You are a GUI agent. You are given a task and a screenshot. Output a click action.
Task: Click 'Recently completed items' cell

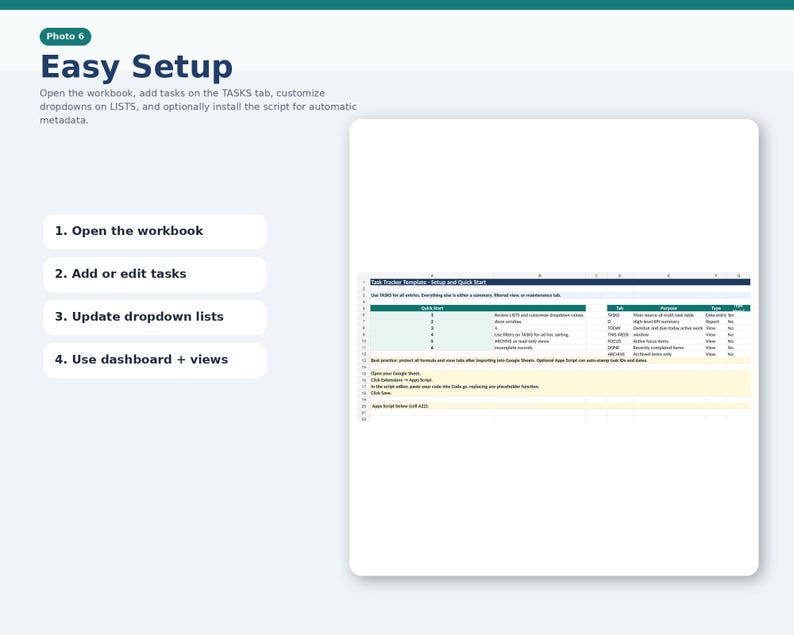[x=668, y=348]
